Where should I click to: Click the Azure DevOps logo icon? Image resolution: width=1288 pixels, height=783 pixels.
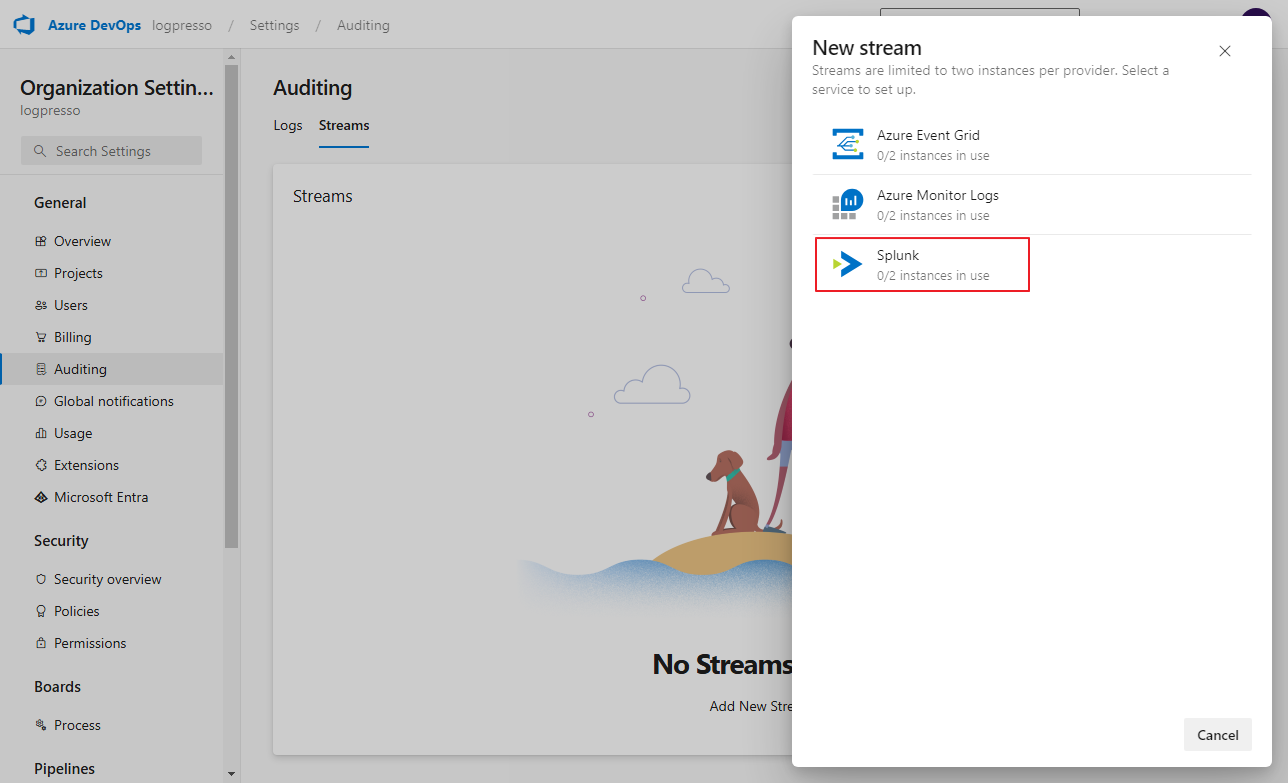(25, 25)
